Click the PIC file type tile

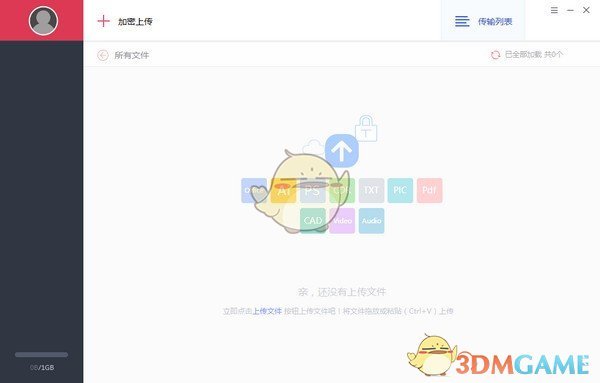click(400, 190)
